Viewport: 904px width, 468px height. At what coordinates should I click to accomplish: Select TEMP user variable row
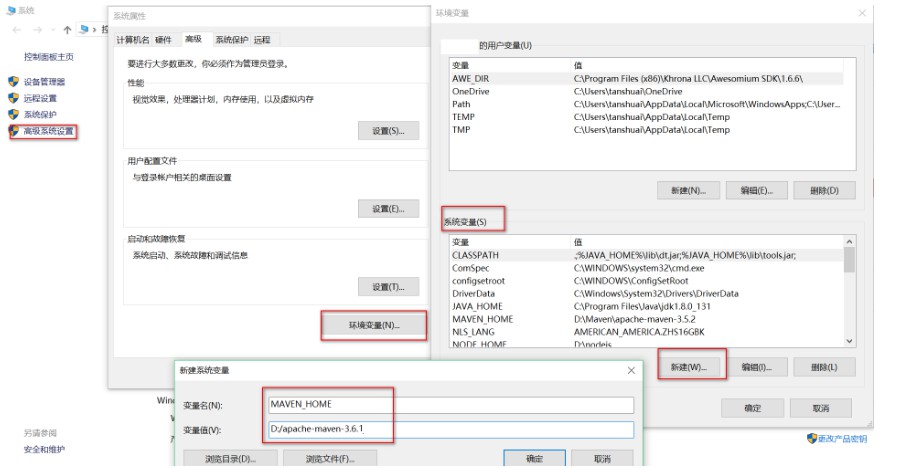[647, 116]
